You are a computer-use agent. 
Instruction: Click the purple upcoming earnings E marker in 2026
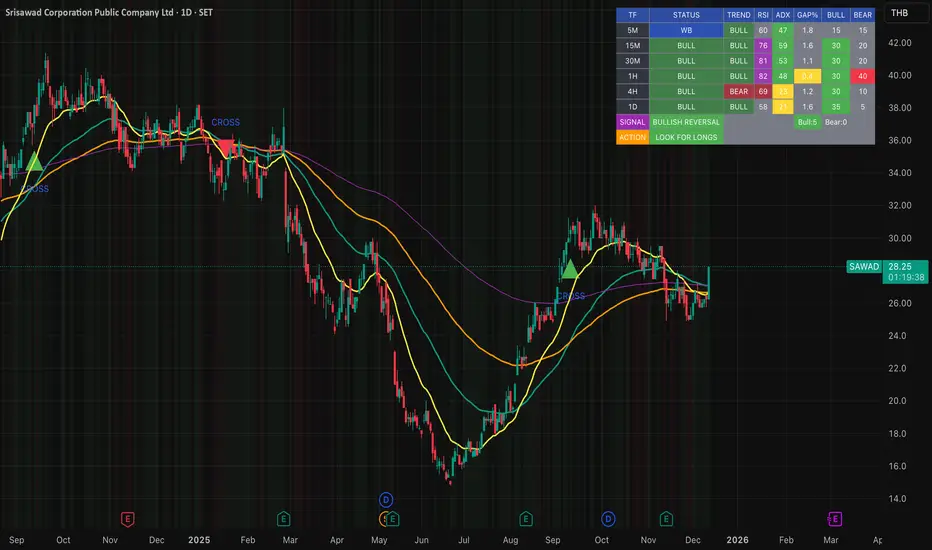click(835, 517)
